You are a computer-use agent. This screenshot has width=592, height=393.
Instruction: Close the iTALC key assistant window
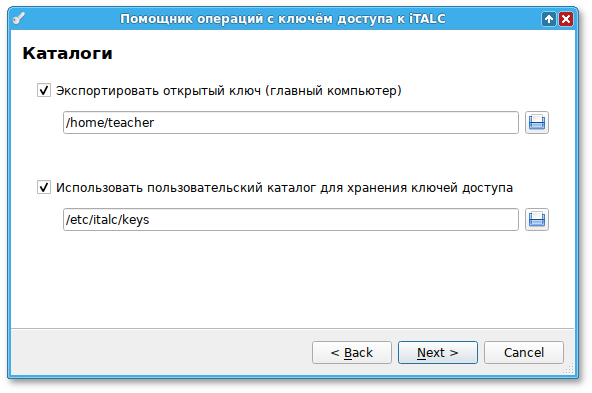pos(566,18)
